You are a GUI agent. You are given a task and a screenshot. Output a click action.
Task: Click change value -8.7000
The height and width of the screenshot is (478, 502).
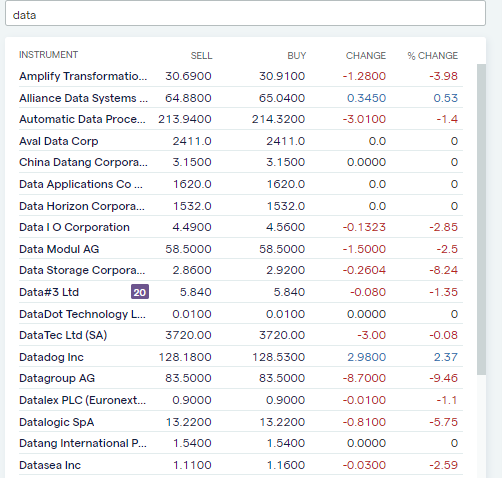pos(364,378)
